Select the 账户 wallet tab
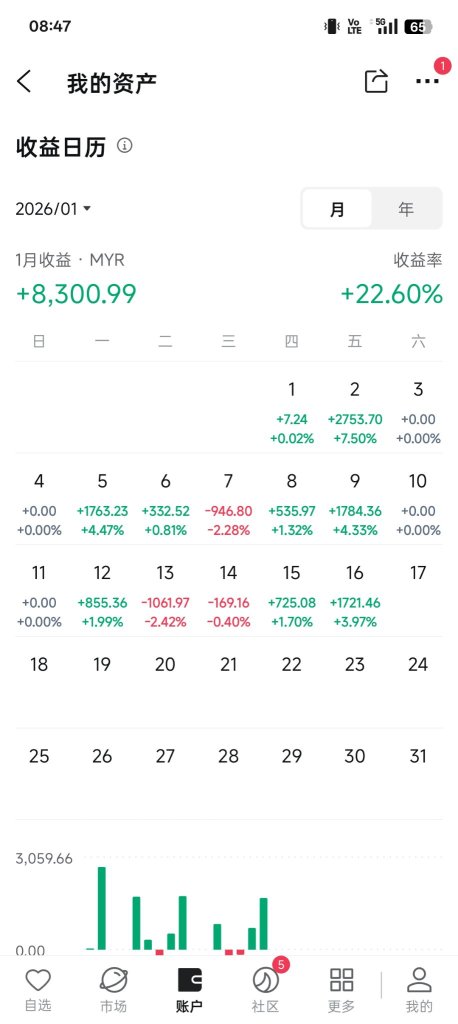 189,990
